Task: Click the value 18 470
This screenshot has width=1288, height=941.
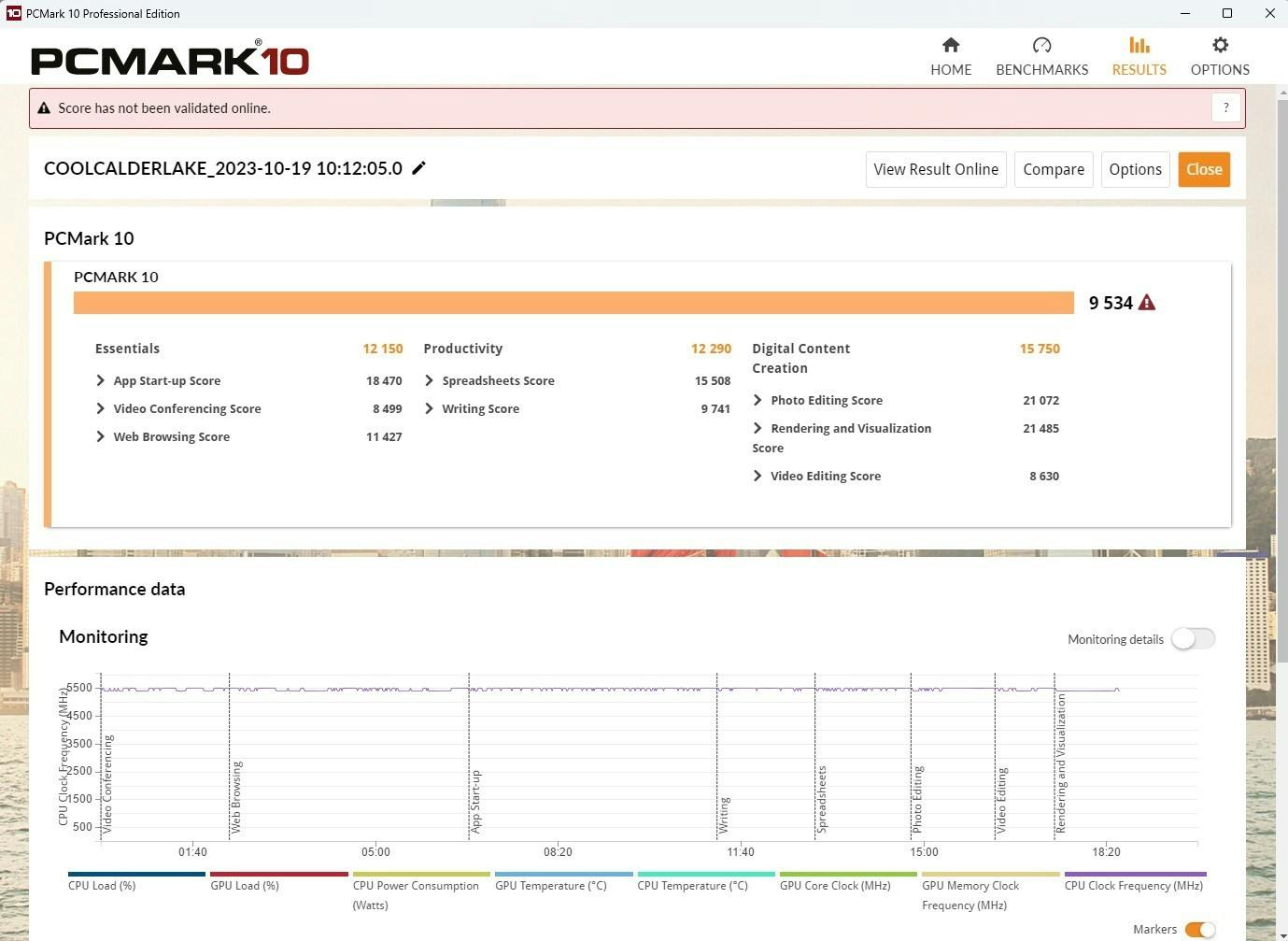Action: pos(384,380)
